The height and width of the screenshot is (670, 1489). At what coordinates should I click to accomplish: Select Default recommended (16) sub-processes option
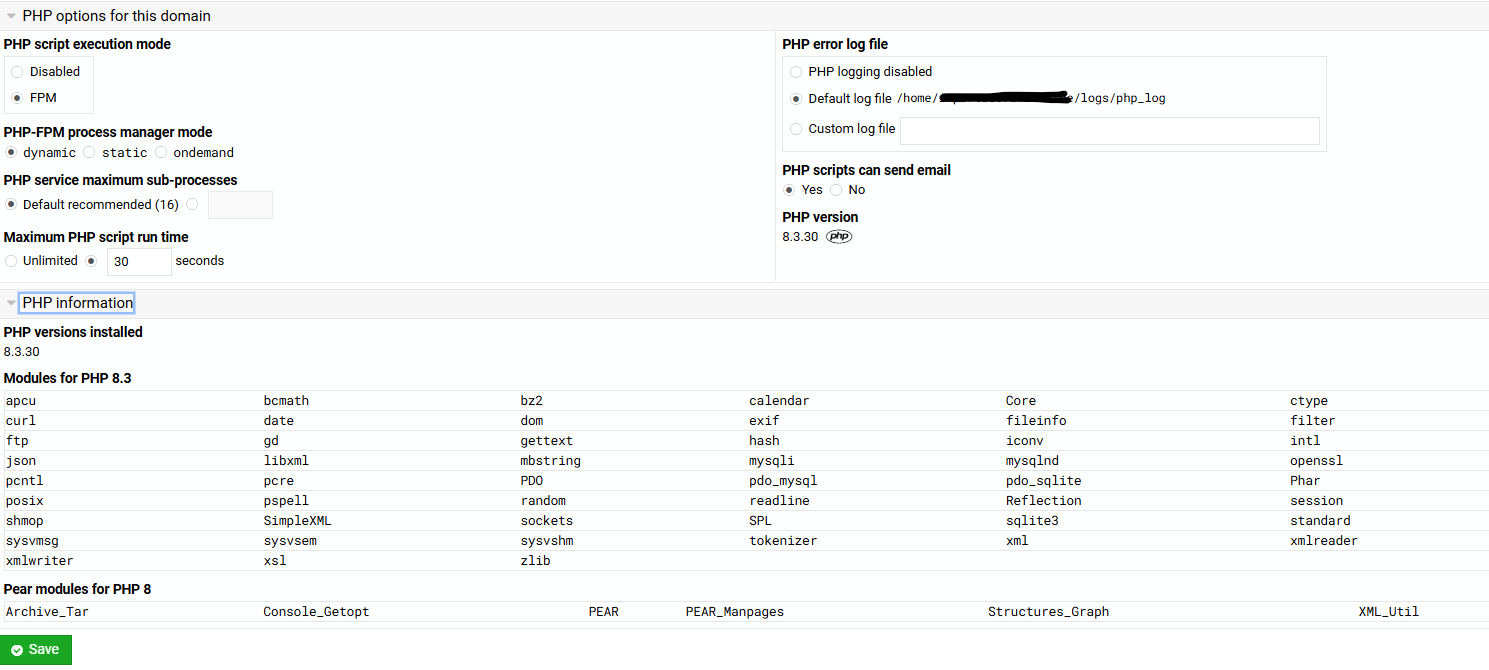click(x=11, y=205)
